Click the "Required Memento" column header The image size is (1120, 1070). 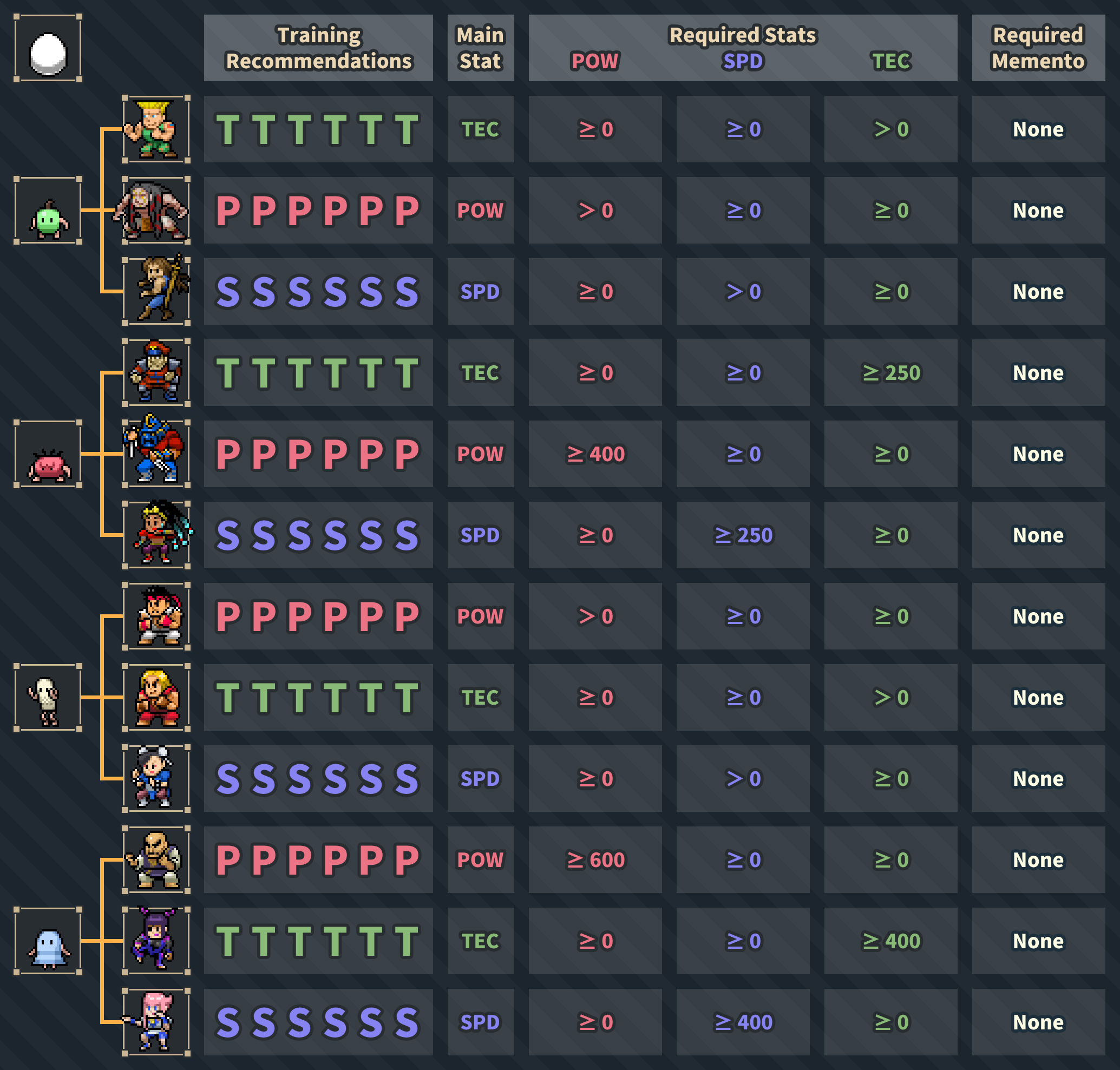point(1038,48)
